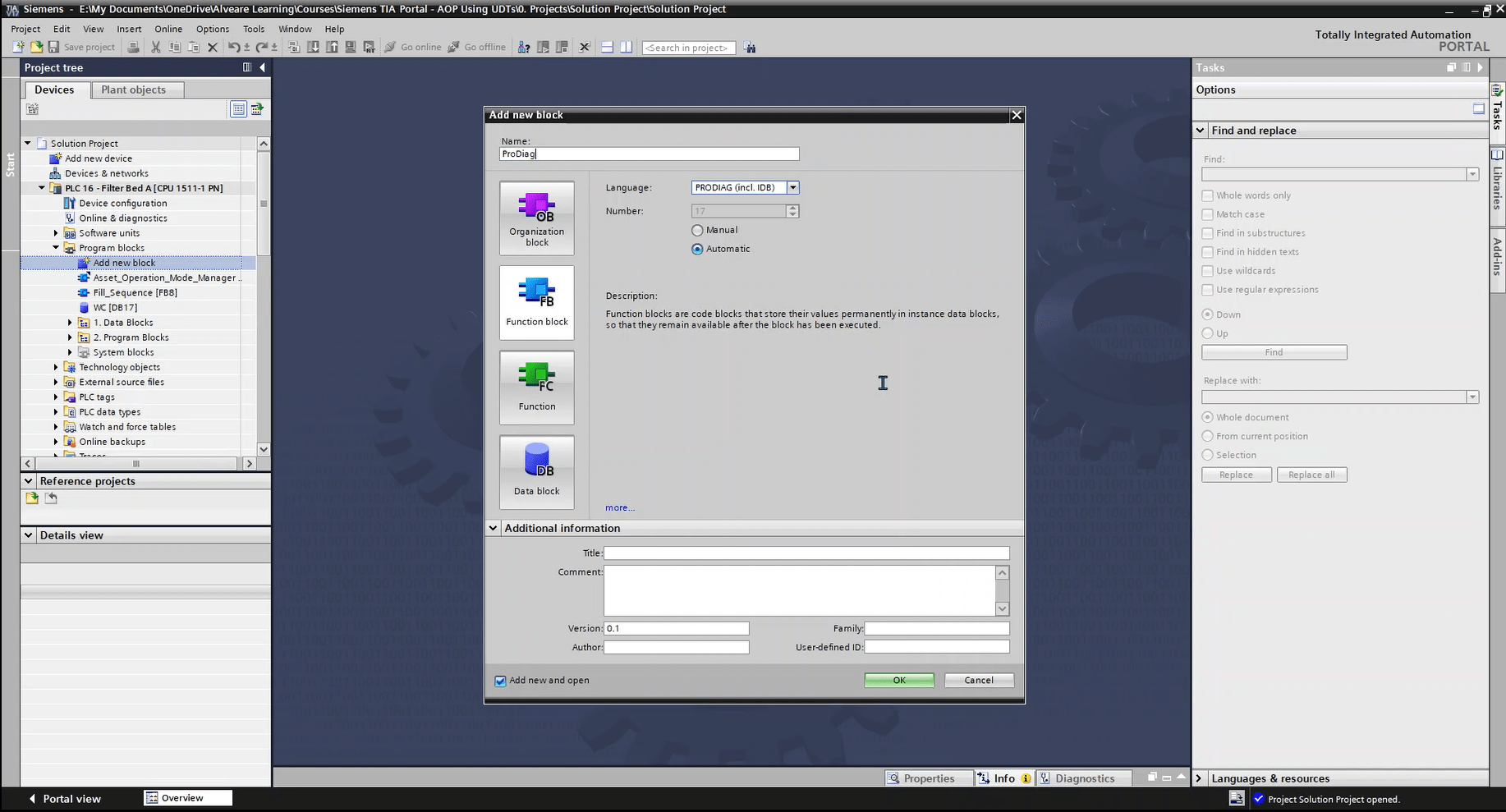
Task: Open the Language dropdown
Action: pos(792,188)
